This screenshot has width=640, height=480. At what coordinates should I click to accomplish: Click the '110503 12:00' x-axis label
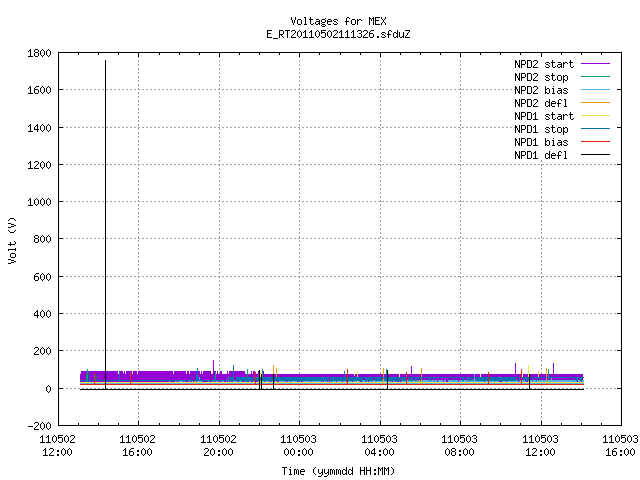click(540, 446)
